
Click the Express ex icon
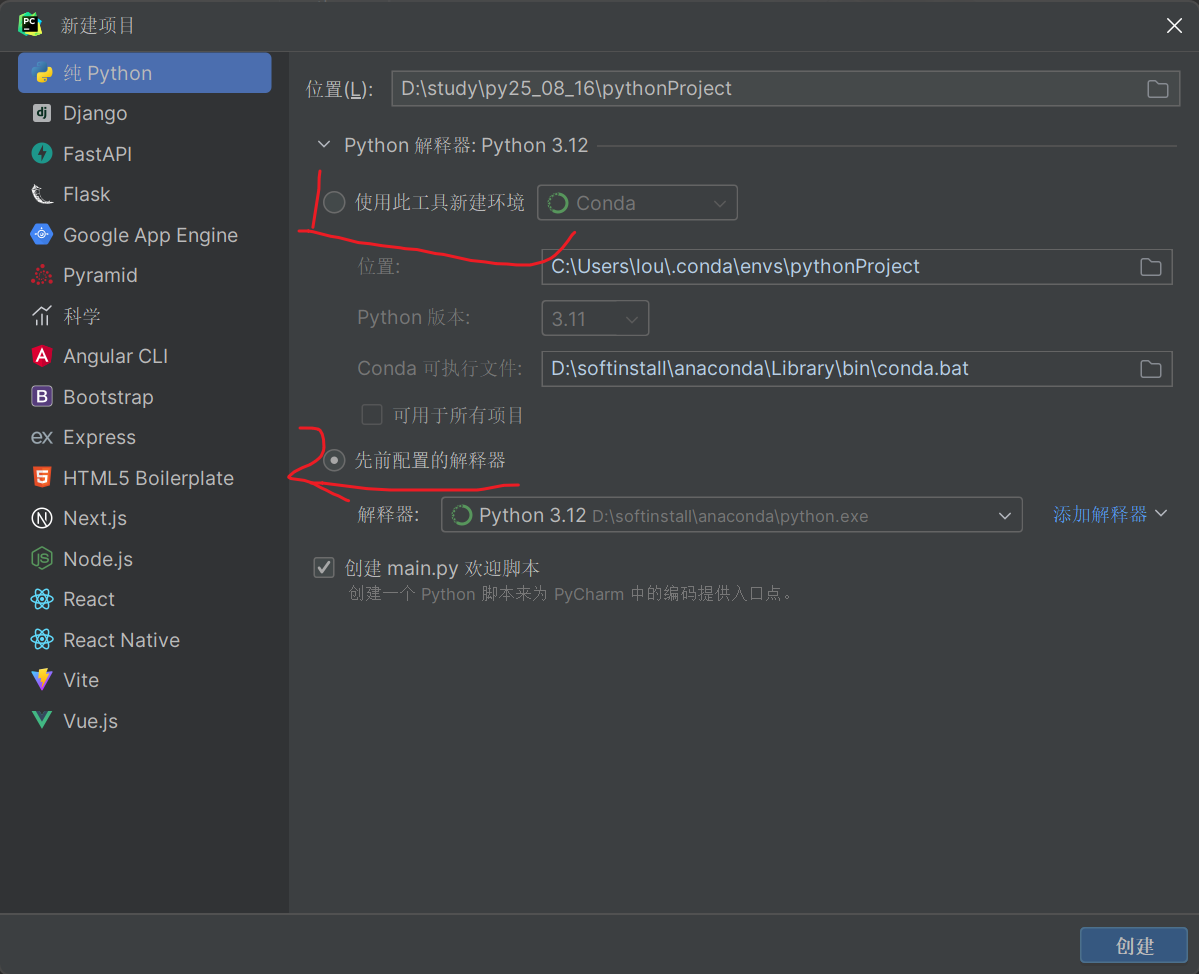point(42,437)
